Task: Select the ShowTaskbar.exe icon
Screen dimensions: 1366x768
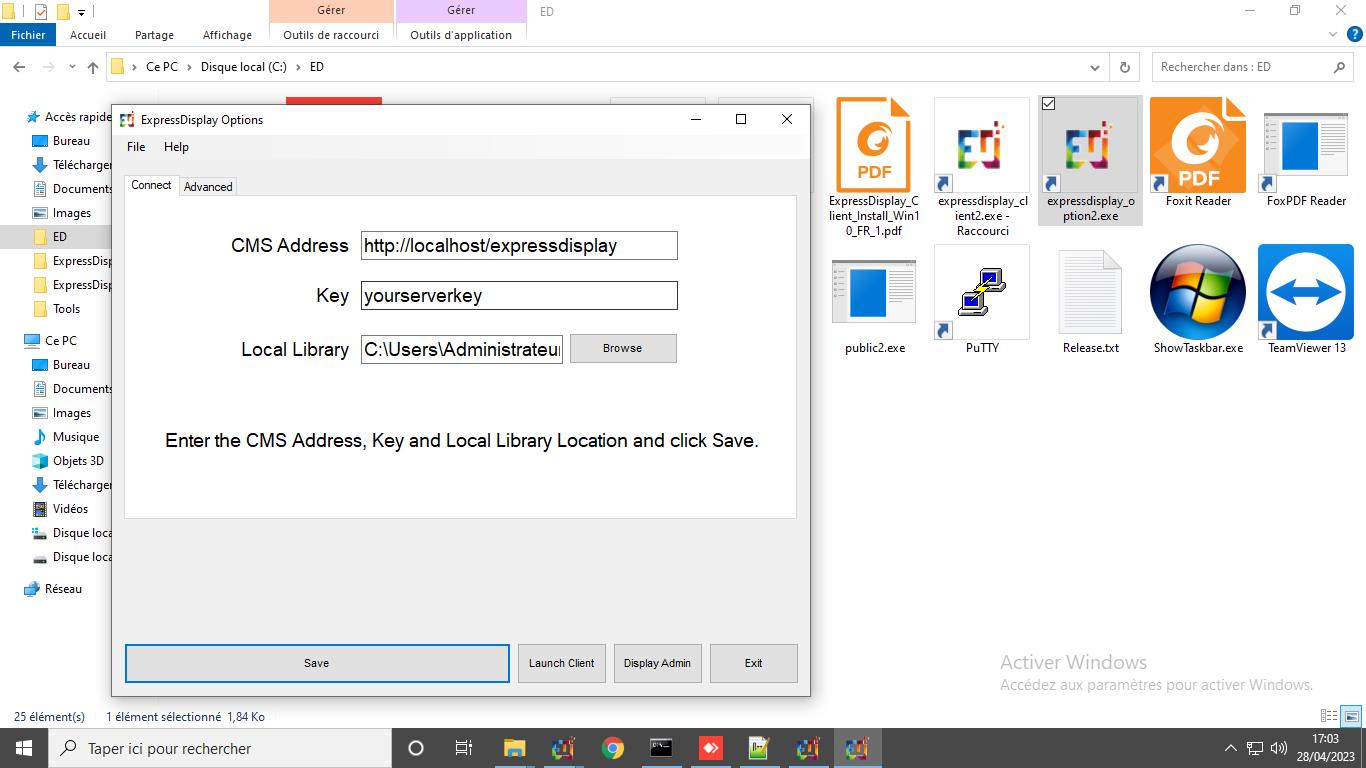Action: (x=1197, y=292)
